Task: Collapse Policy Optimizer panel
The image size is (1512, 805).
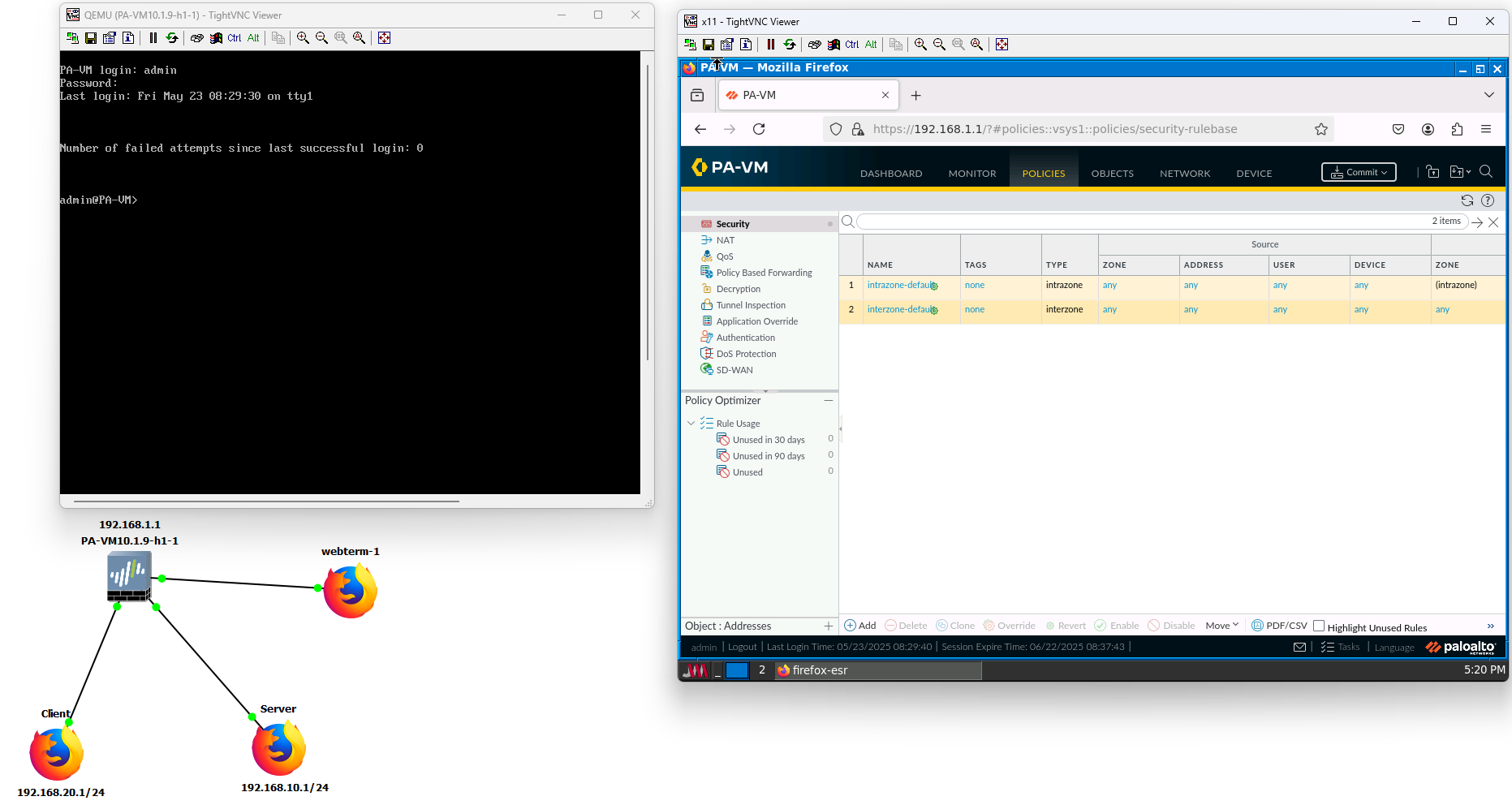Action: 829,400
